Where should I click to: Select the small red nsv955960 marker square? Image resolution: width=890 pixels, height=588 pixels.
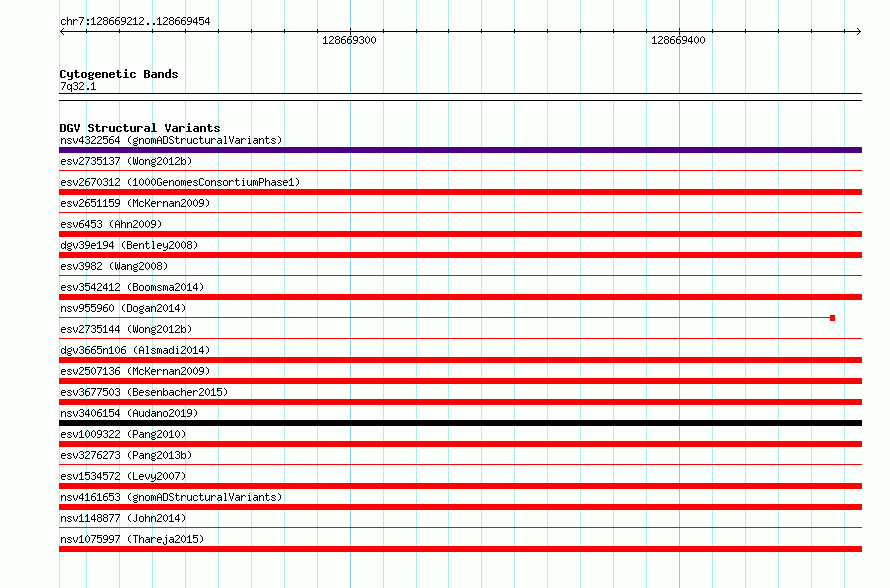click(x=833, y=318)
